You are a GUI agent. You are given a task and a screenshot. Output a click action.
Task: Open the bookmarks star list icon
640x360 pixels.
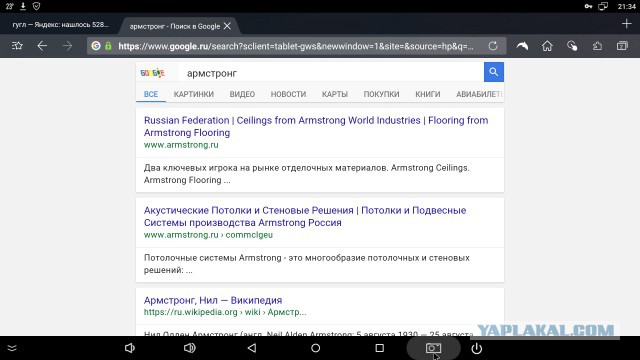coord(17,46)
